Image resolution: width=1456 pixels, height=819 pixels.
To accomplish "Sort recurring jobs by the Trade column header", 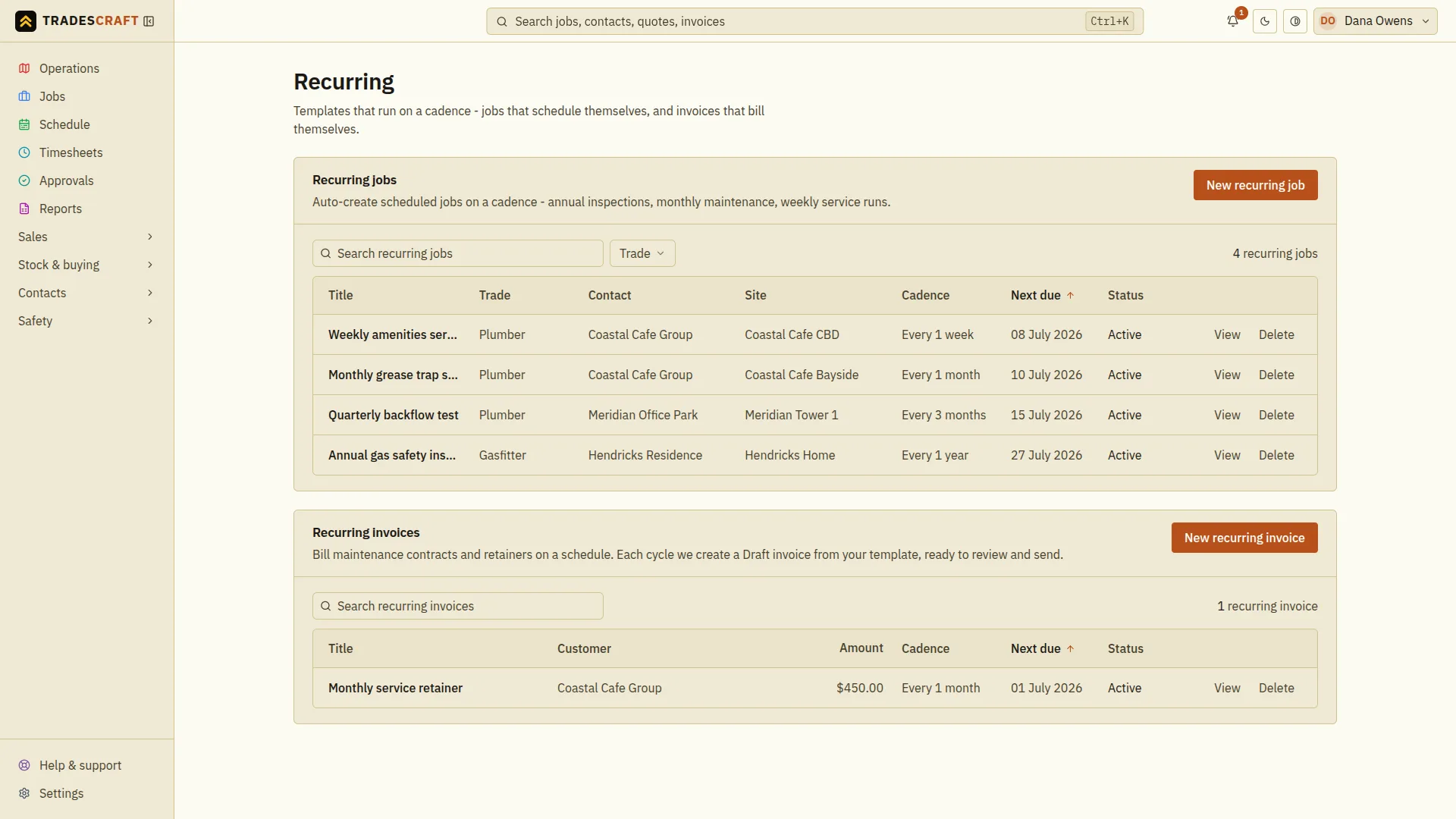I will (x=494, y=296).
